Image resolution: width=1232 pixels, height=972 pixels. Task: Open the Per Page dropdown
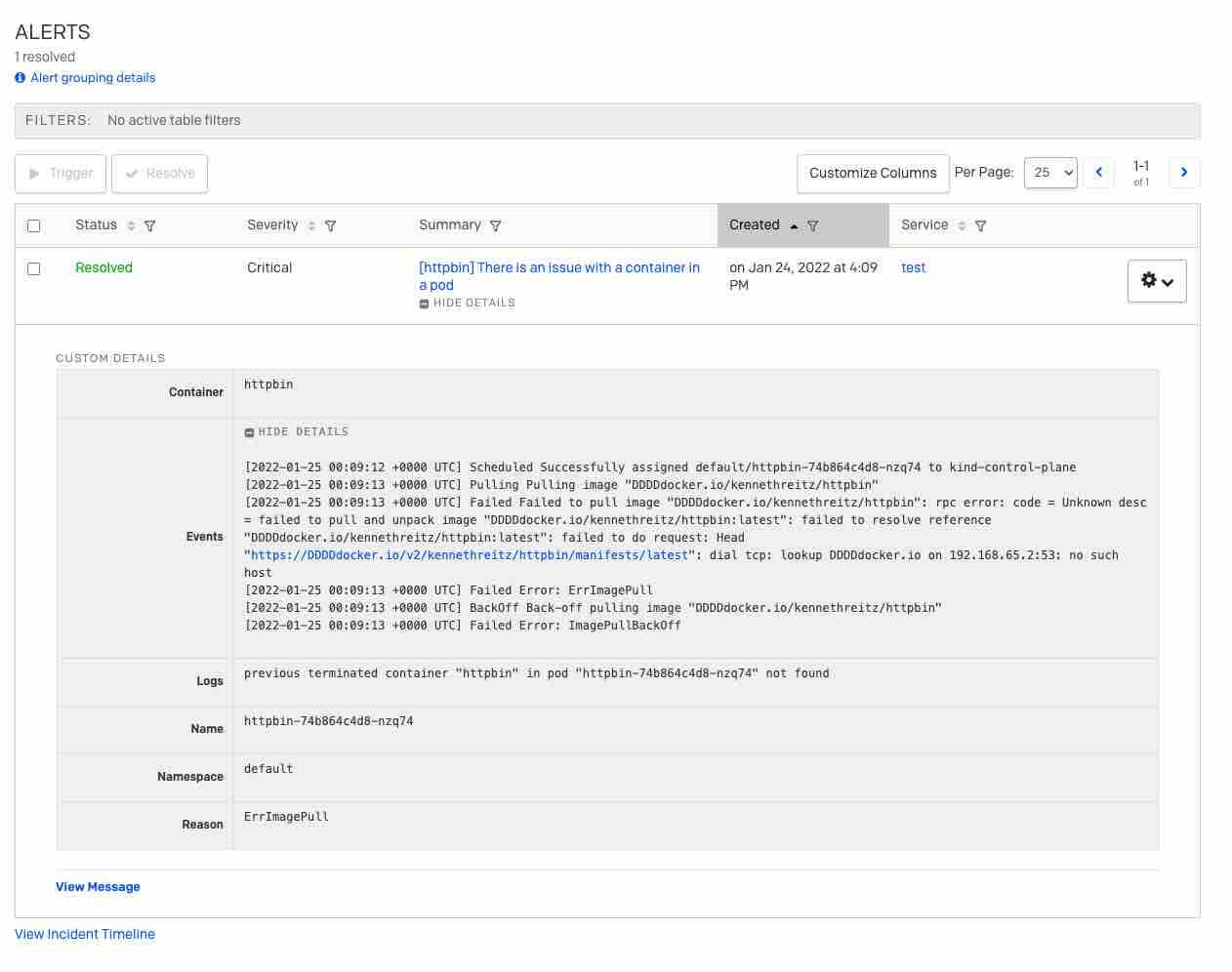pos(1050,173)
